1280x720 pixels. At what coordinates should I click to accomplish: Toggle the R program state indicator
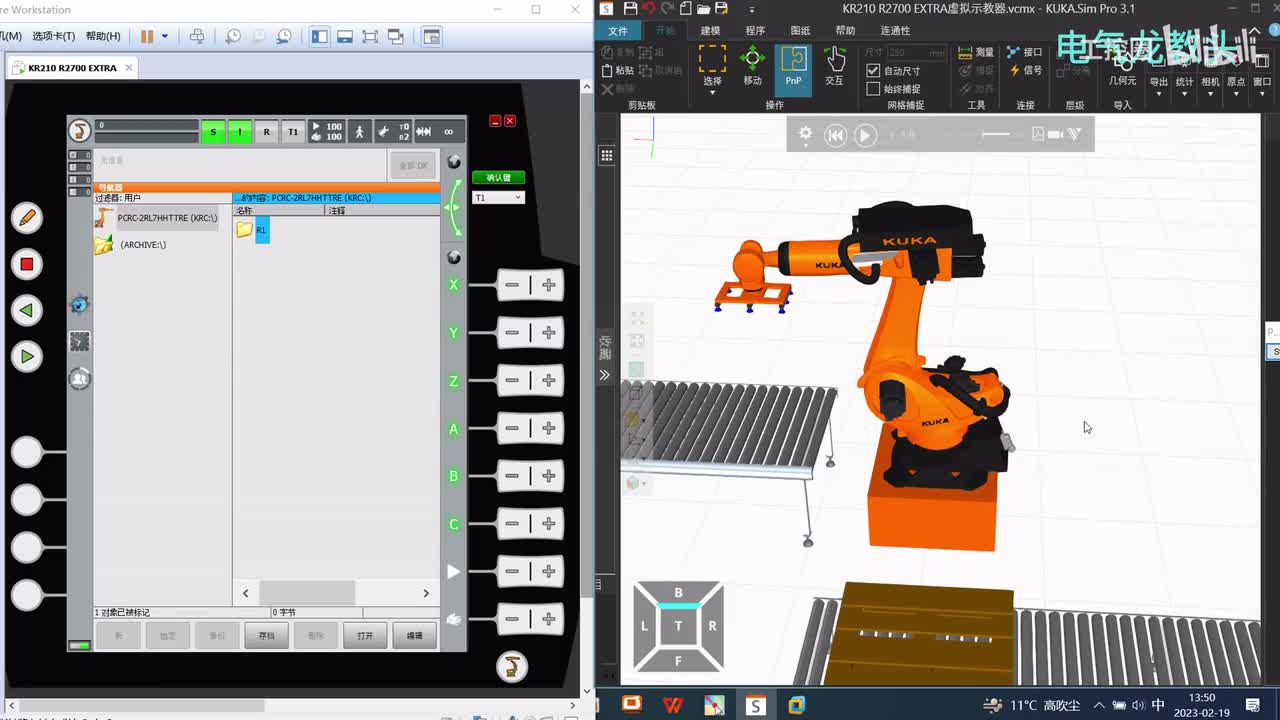tap(266, 131)
